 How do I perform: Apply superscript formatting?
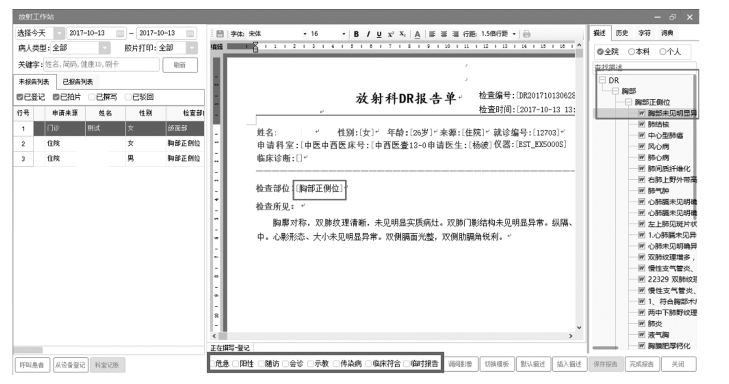[391, 34]
